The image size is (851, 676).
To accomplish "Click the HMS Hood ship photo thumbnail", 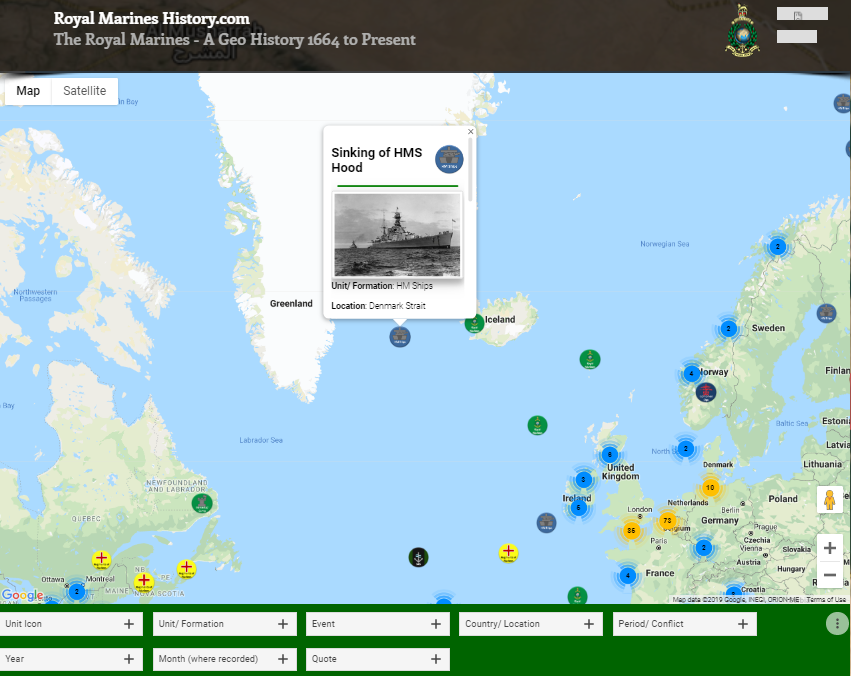I will click(396, 234).
